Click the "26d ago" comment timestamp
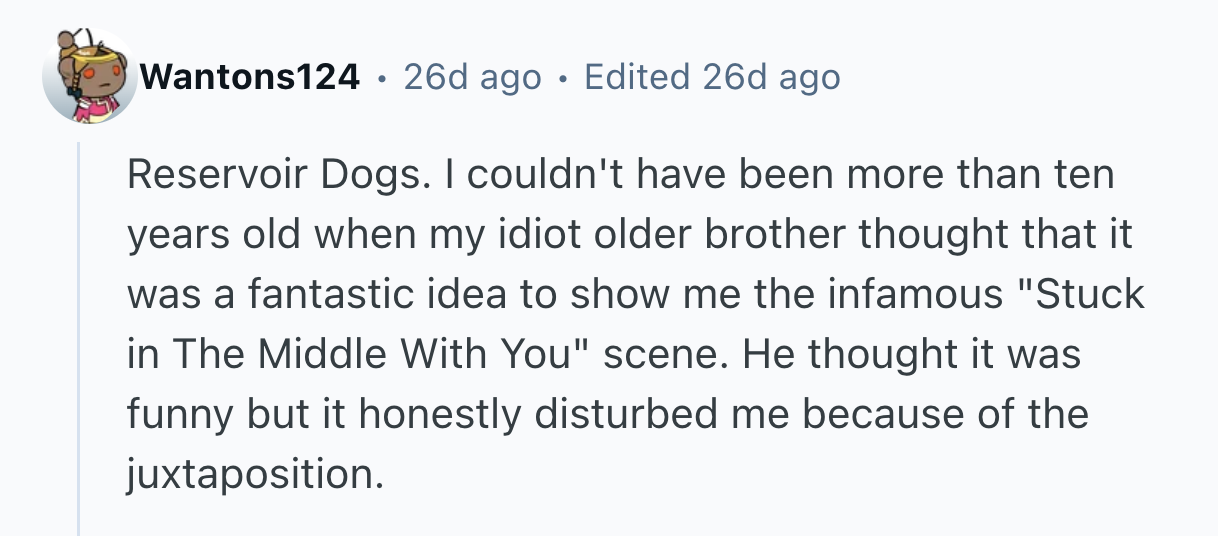The image size is (1218, 536). [x=472, y=77]
